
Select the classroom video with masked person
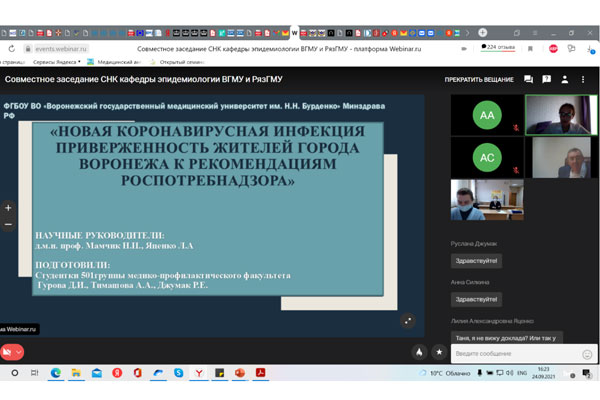[487, 200]
